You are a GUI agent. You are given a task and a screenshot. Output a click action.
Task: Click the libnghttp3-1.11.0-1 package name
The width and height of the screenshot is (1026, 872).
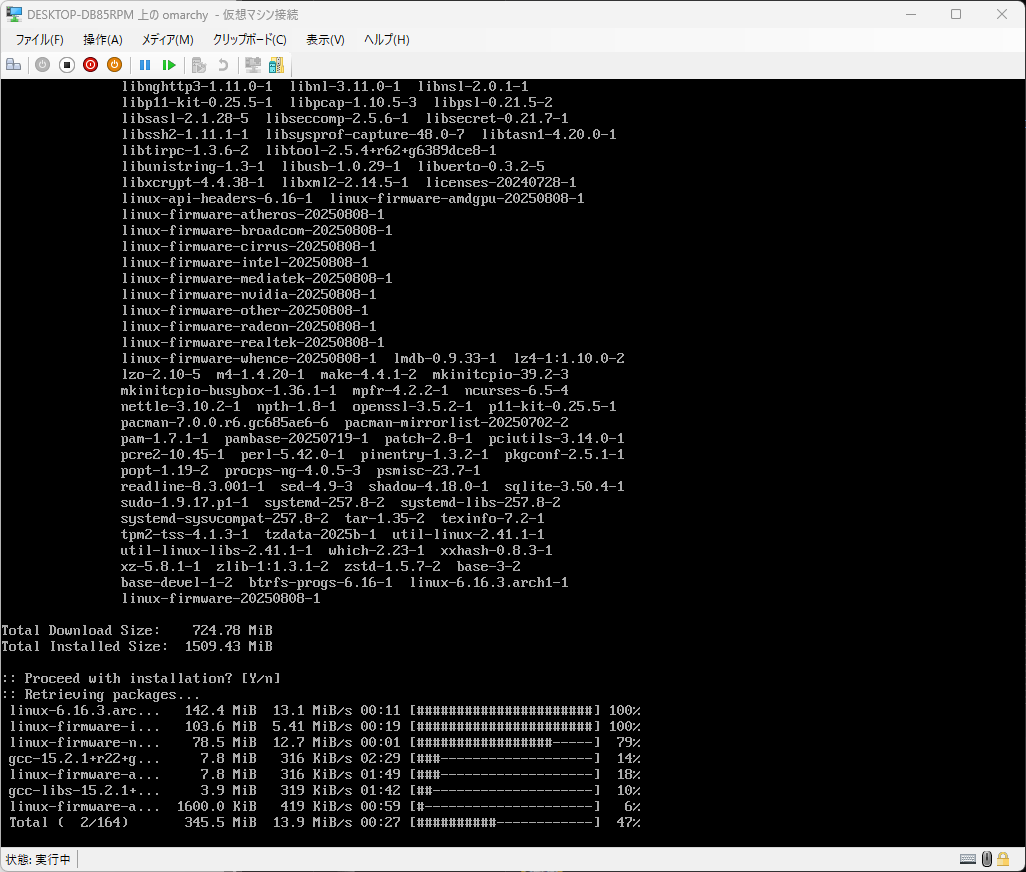coord(197,86)
